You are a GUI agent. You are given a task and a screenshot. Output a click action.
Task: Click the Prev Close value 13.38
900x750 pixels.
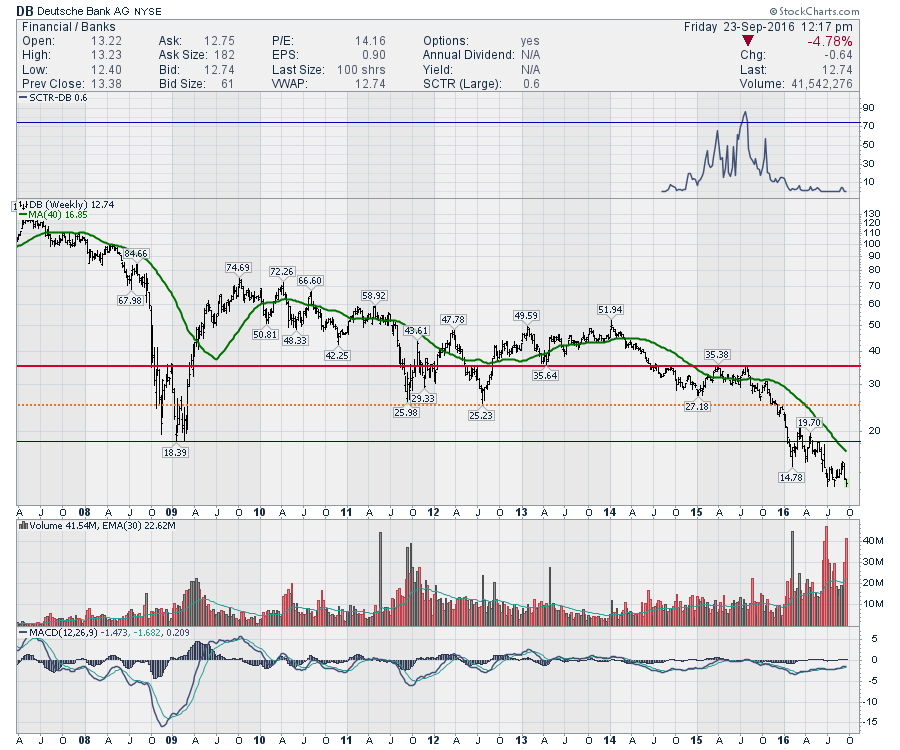pos(106,84)
